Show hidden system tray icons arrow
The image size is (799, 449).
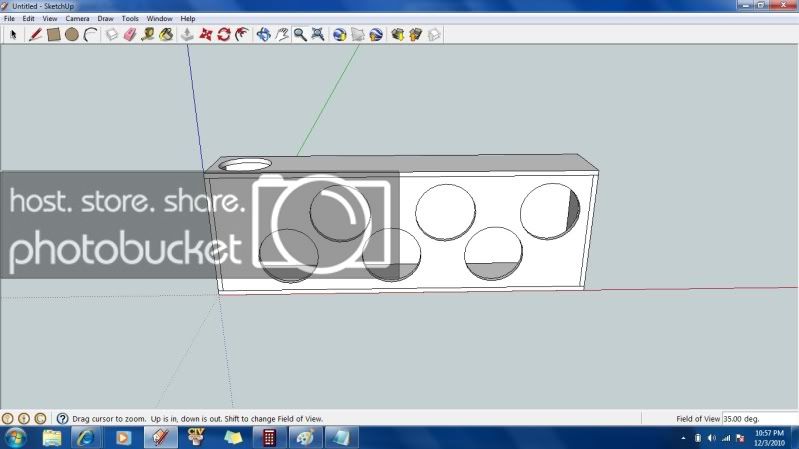(683, 438)
